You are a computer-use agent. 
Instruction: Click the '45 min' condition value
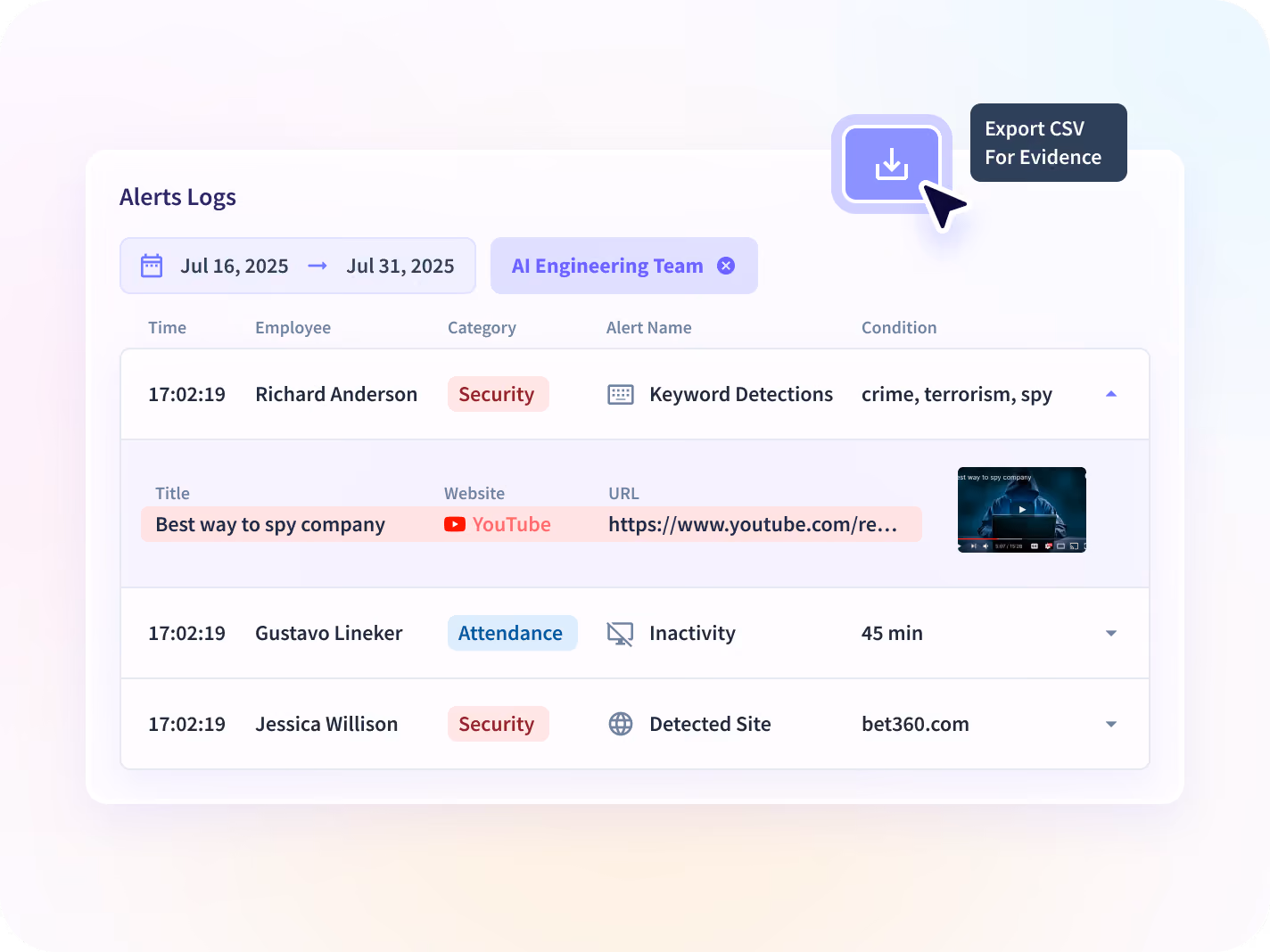[892, 633]
